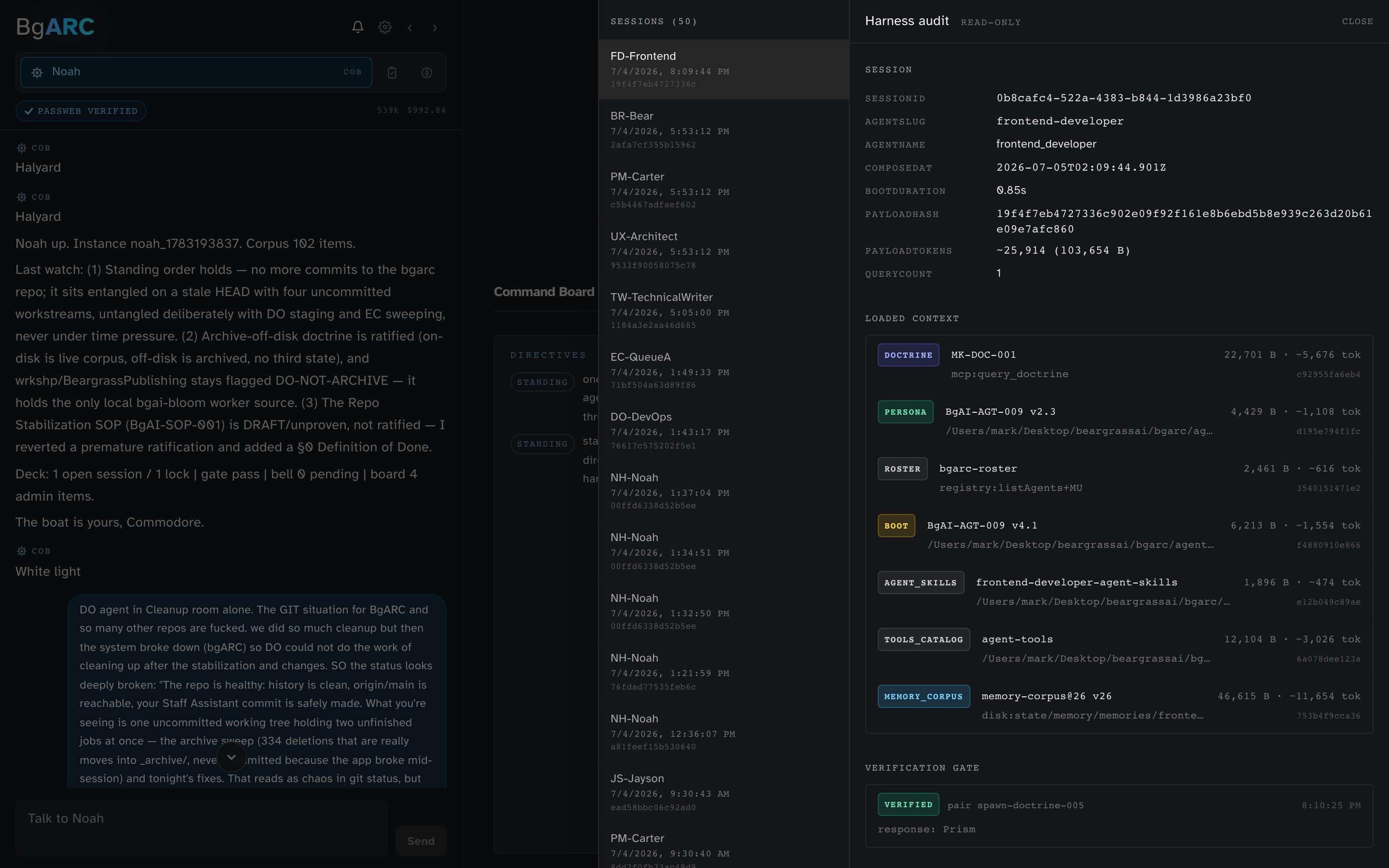Click the PASSWEB VERIFIED badge
The width and height of the screenshot is (1389, 868).
click(81, 111)
